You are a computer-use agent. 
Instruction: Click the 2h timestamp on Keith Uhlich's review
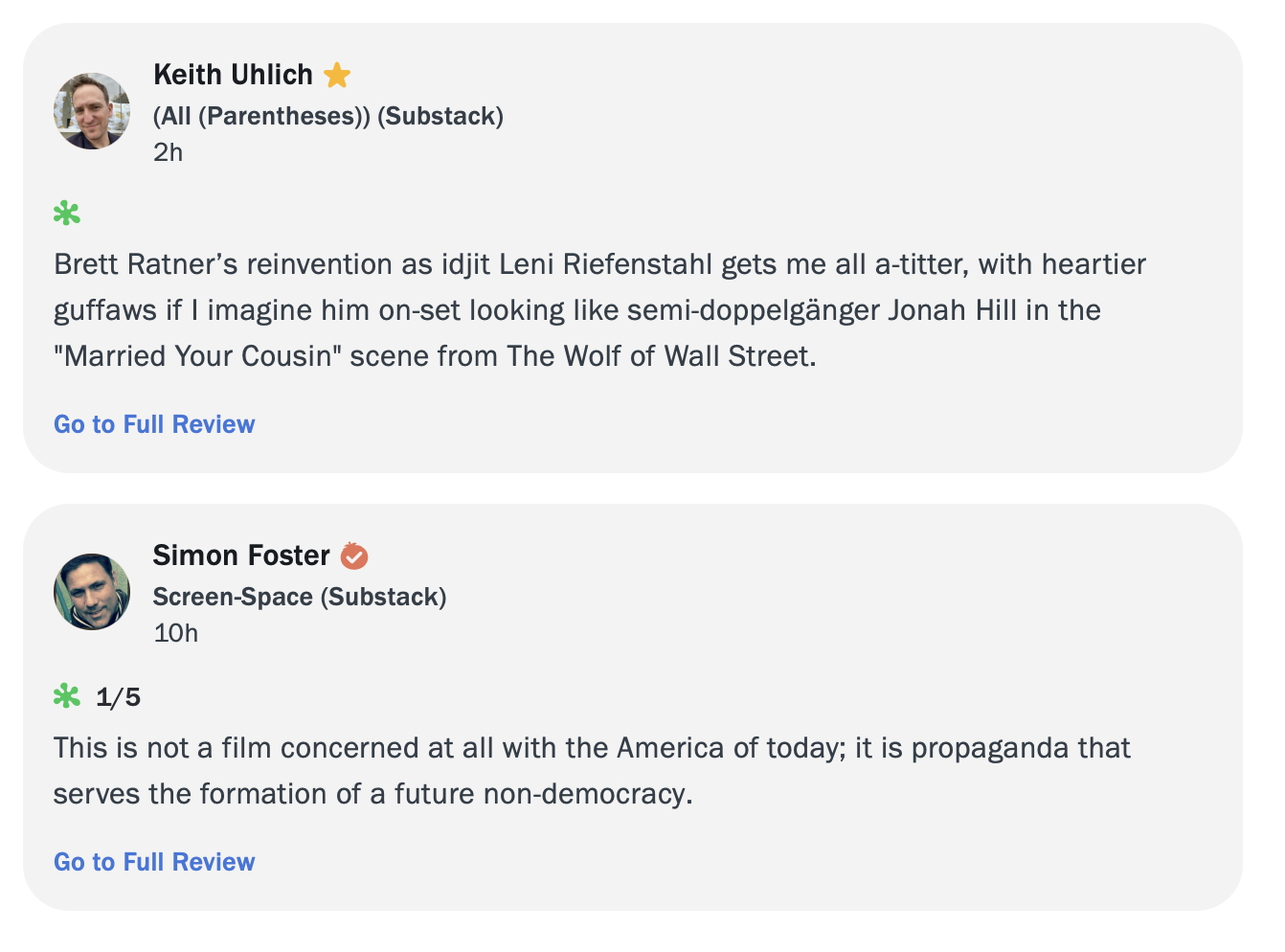(169, 152)
